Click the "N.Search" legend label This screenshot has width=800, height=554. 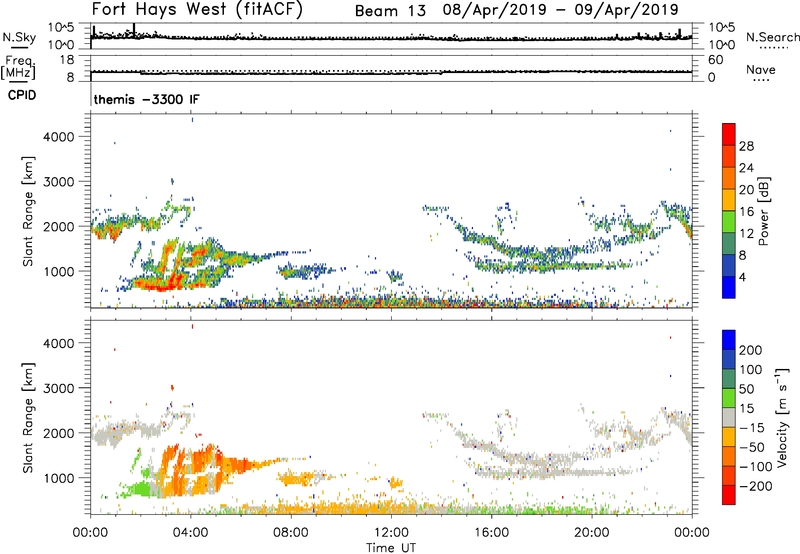point(772,37)
